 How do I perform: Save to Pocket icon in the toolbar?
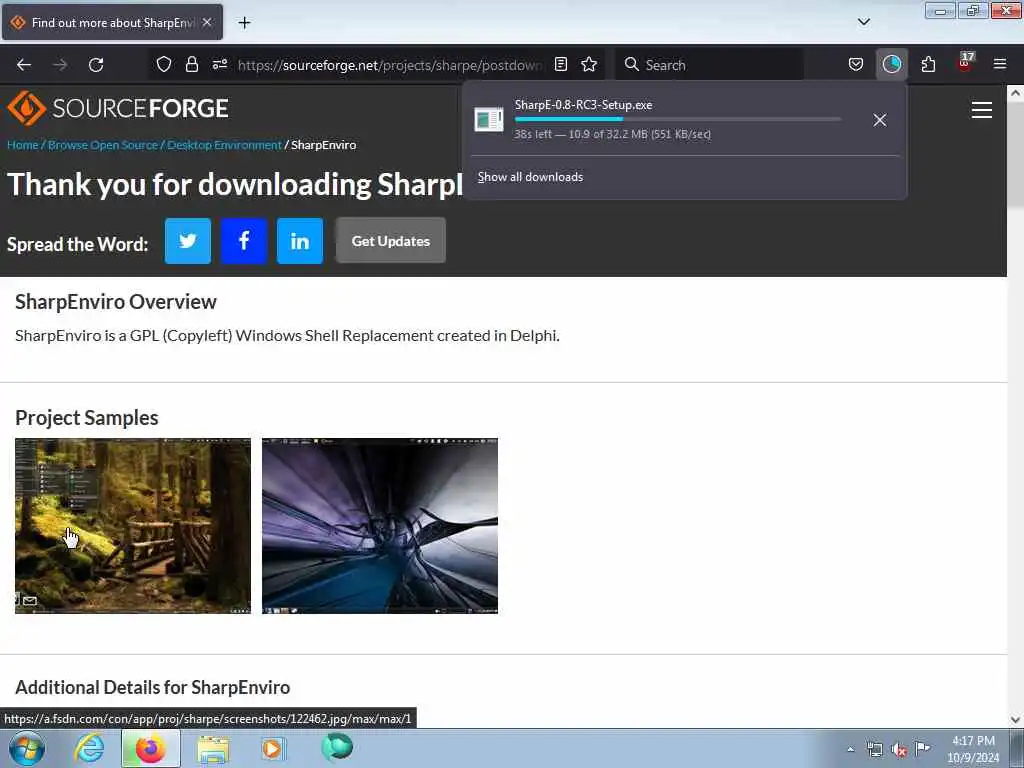[856, 64]
